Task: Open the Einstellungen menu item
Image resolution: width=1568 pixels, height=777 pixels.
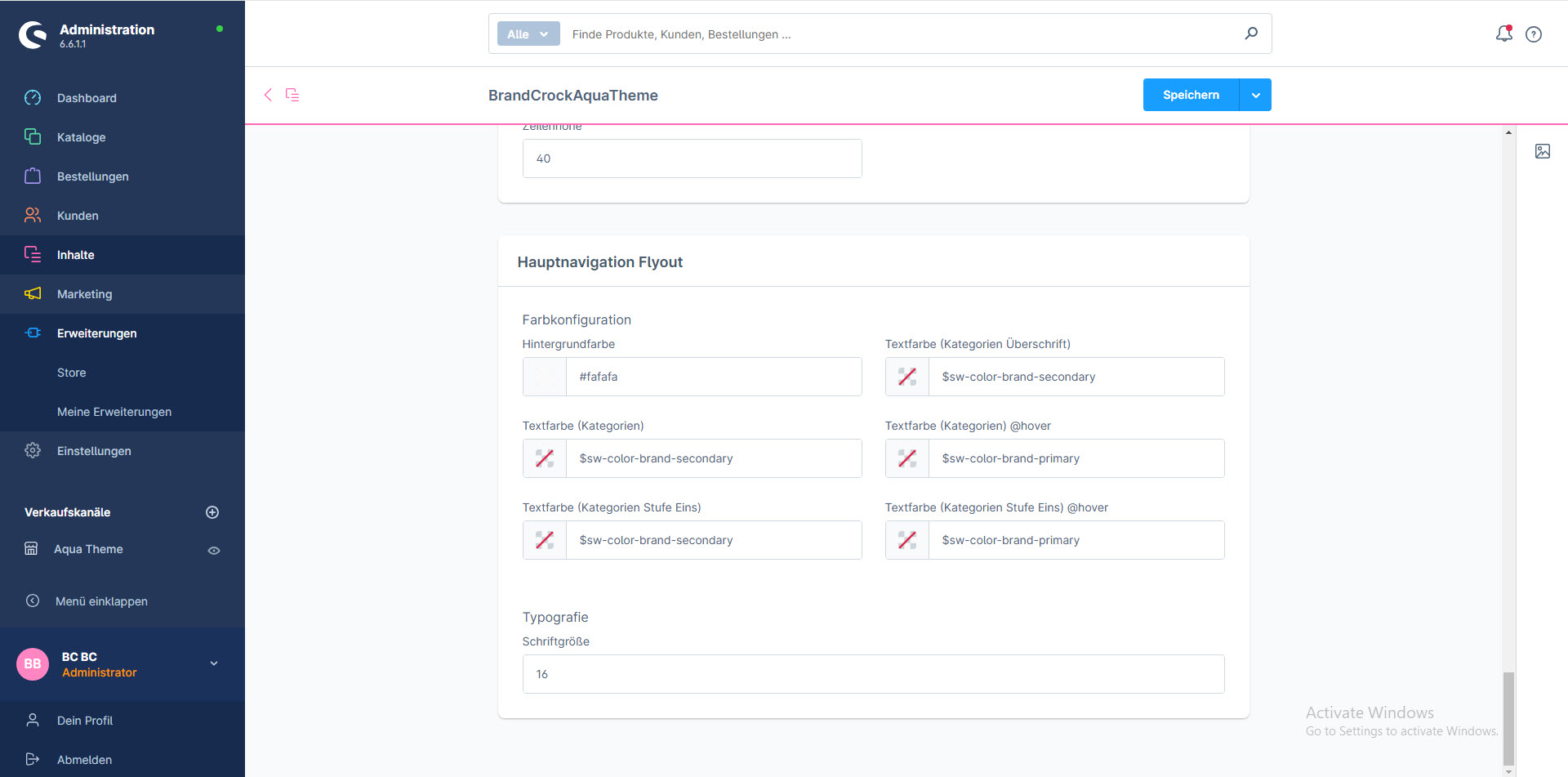Action: tap(94, 451)
